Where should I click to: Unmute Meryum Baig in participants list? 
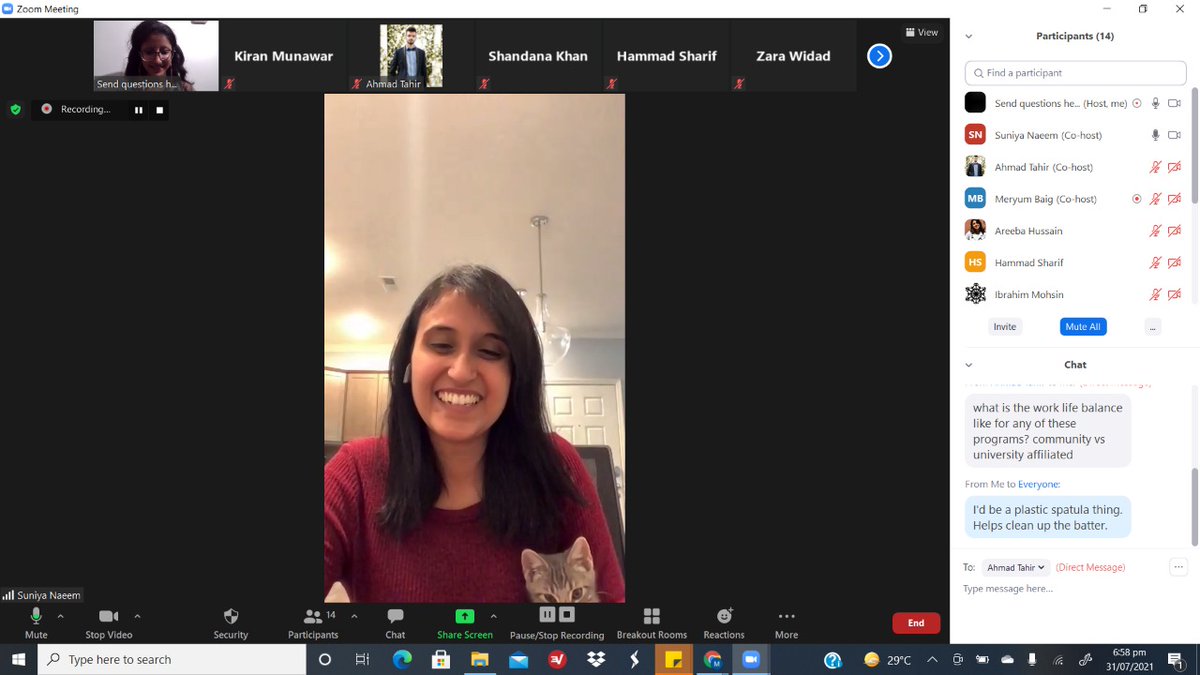1155,199
